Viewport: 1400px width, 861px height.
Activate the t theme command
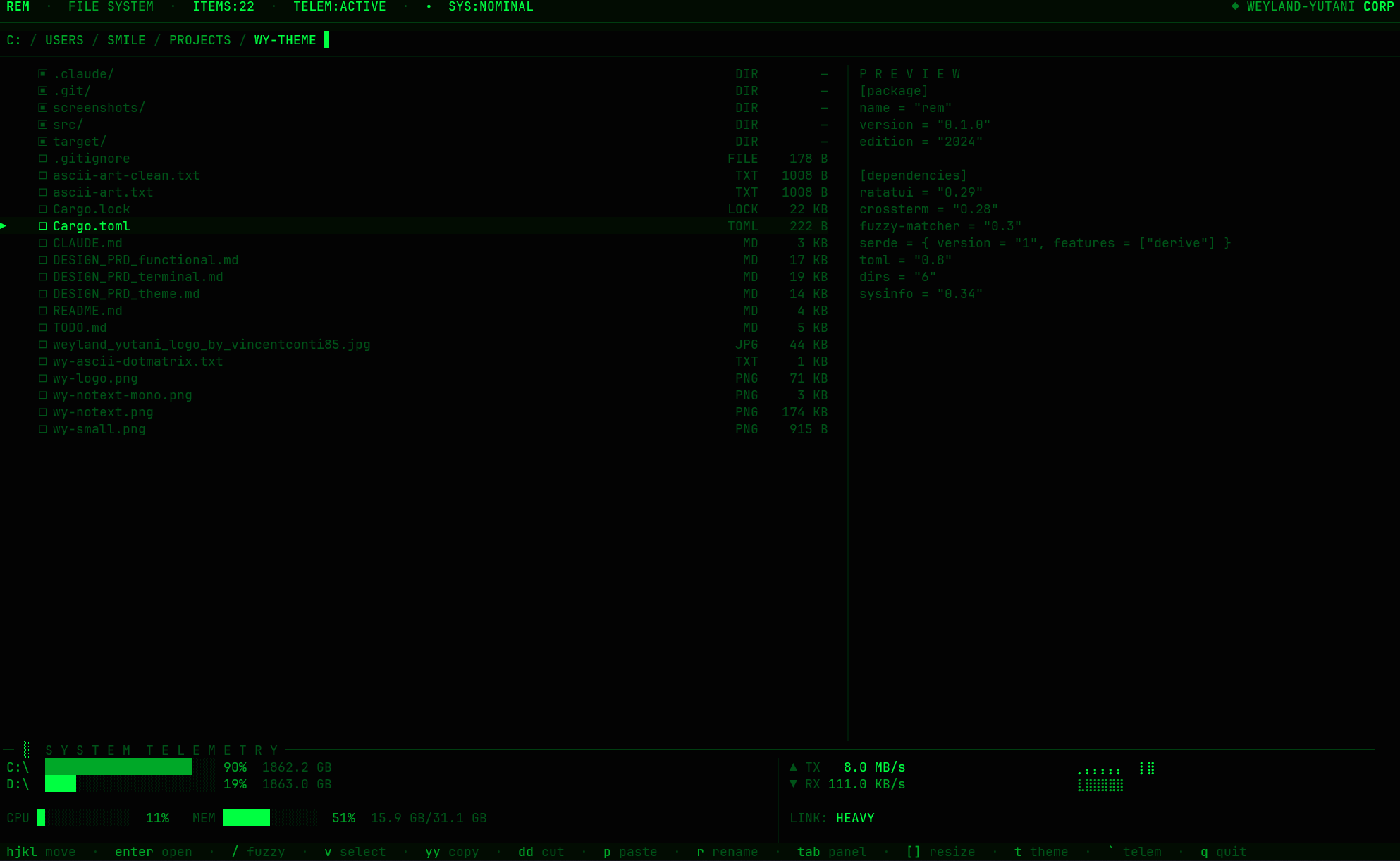pos(1040,851)
